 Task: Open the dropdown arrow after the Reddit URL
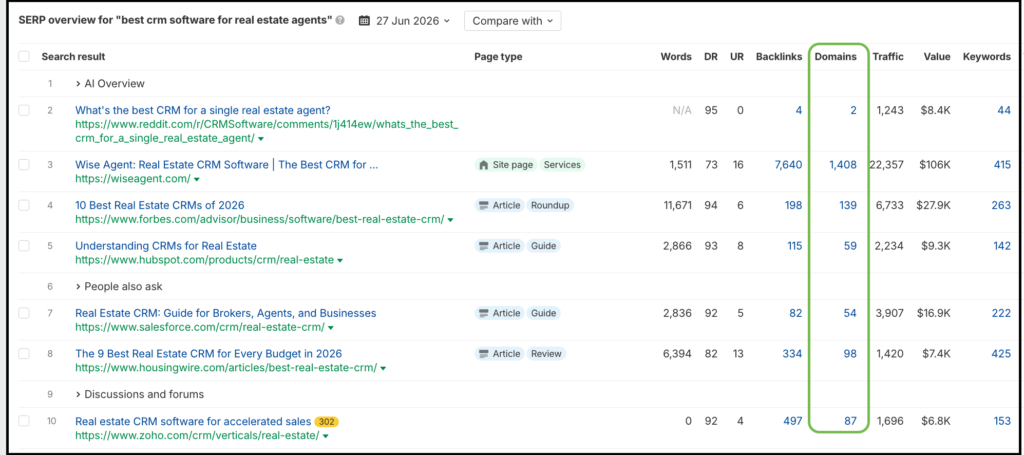click(261, 139)
